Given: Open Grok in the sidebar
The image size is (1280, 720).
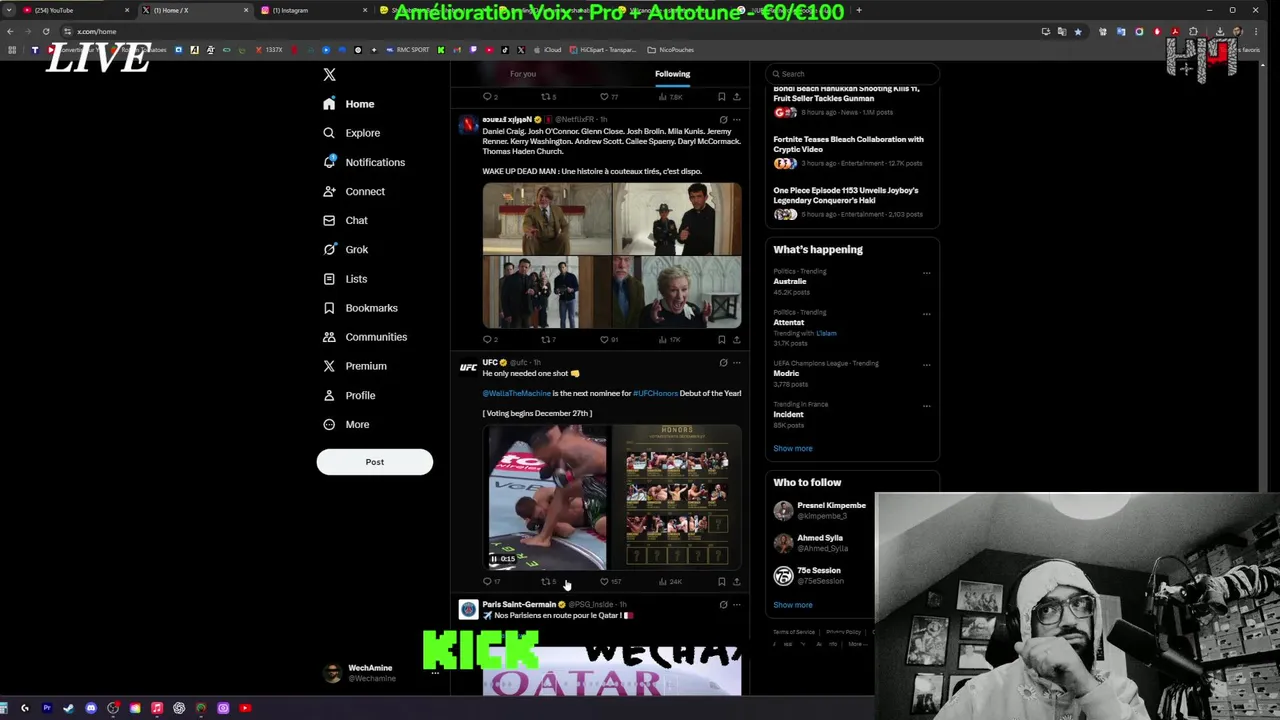Looking at the screenshot, I should coord(345,249).
